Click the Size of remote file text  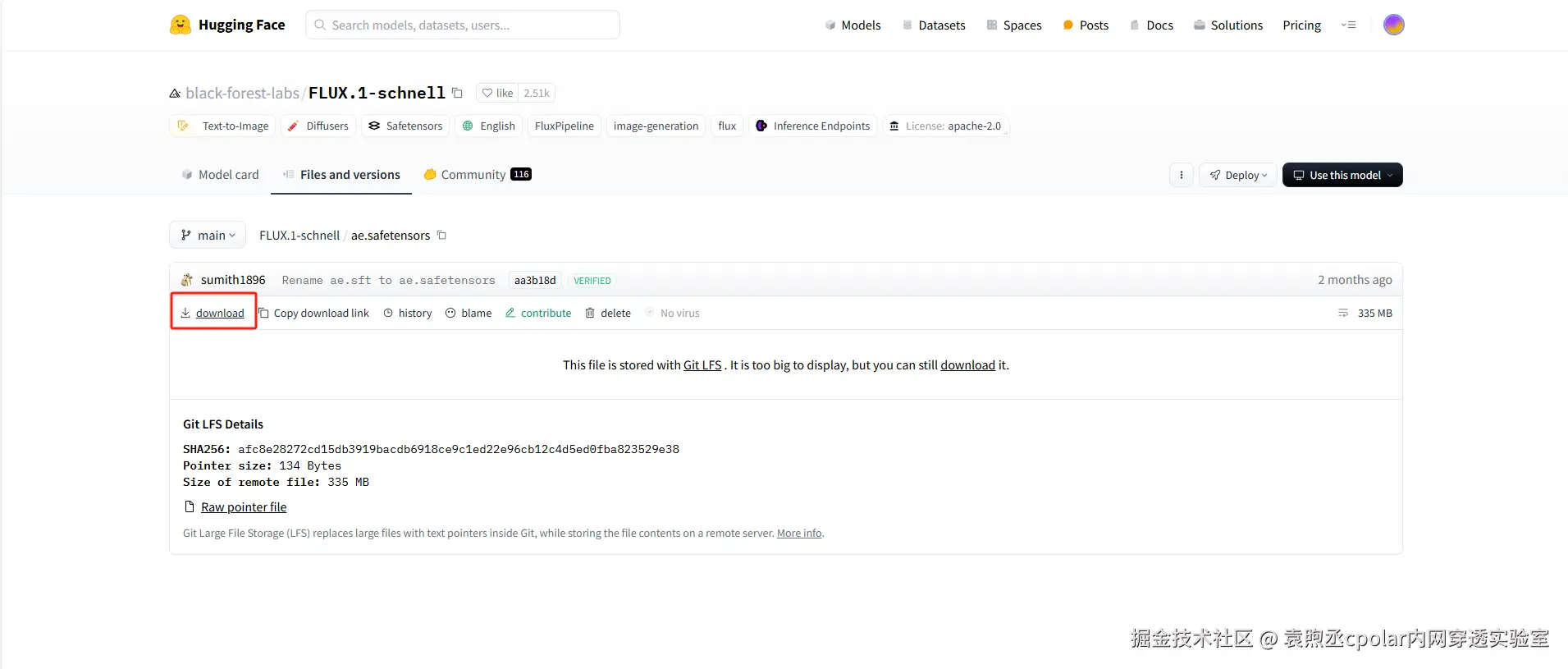(276, 482)
